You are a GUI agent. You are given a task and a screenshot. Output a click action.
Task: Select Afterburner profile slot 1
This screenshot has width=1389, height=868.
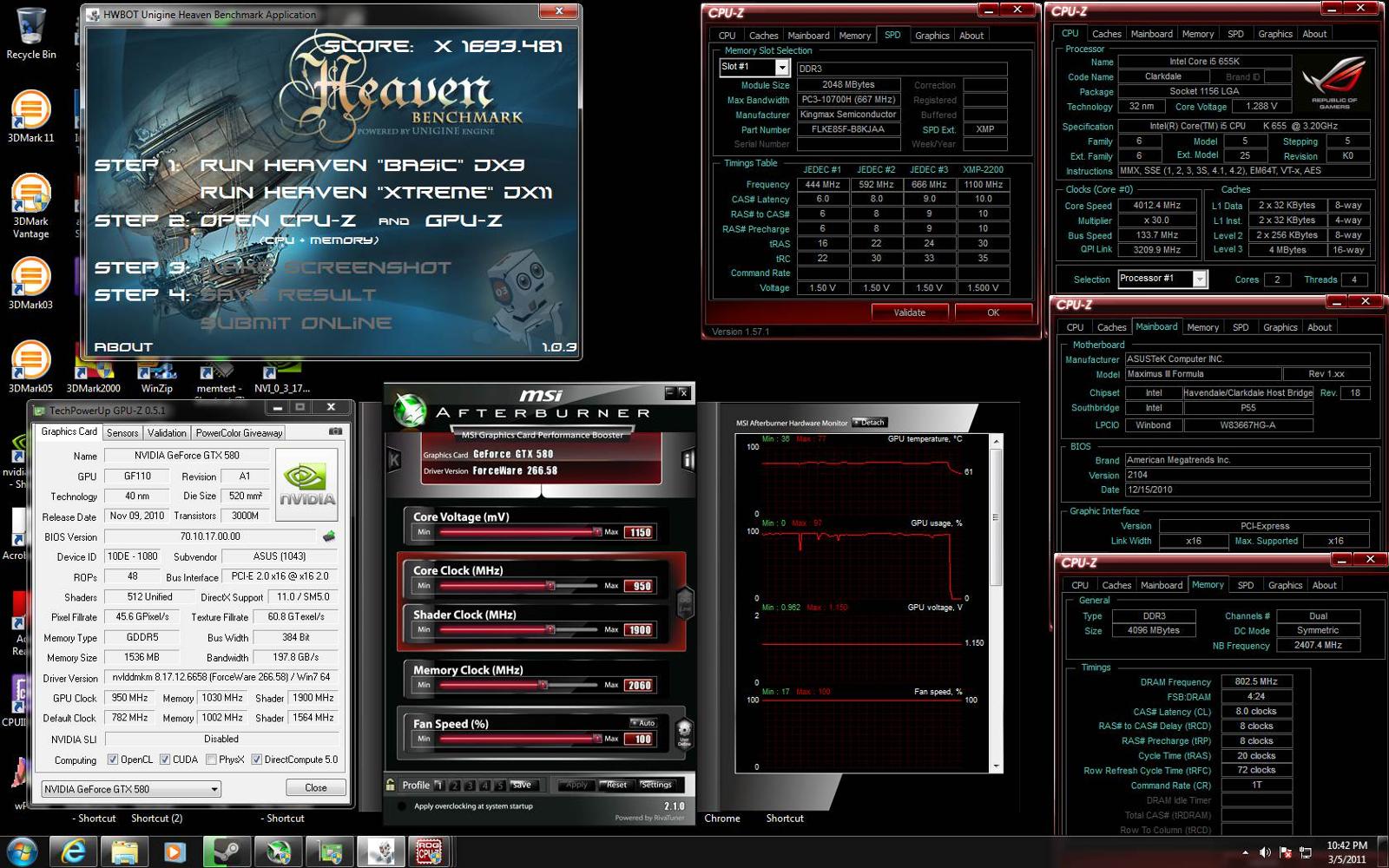point(439,786)
